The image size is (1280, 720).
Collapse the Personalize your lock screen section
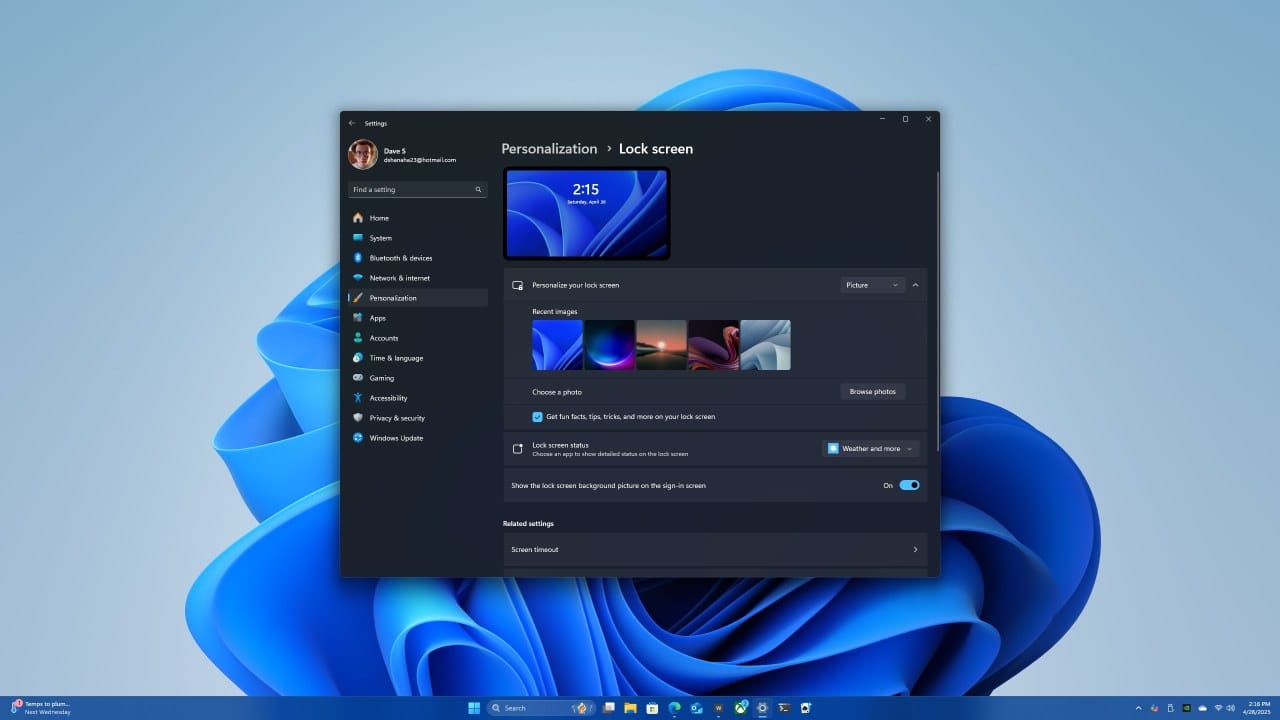coord(915,284)
